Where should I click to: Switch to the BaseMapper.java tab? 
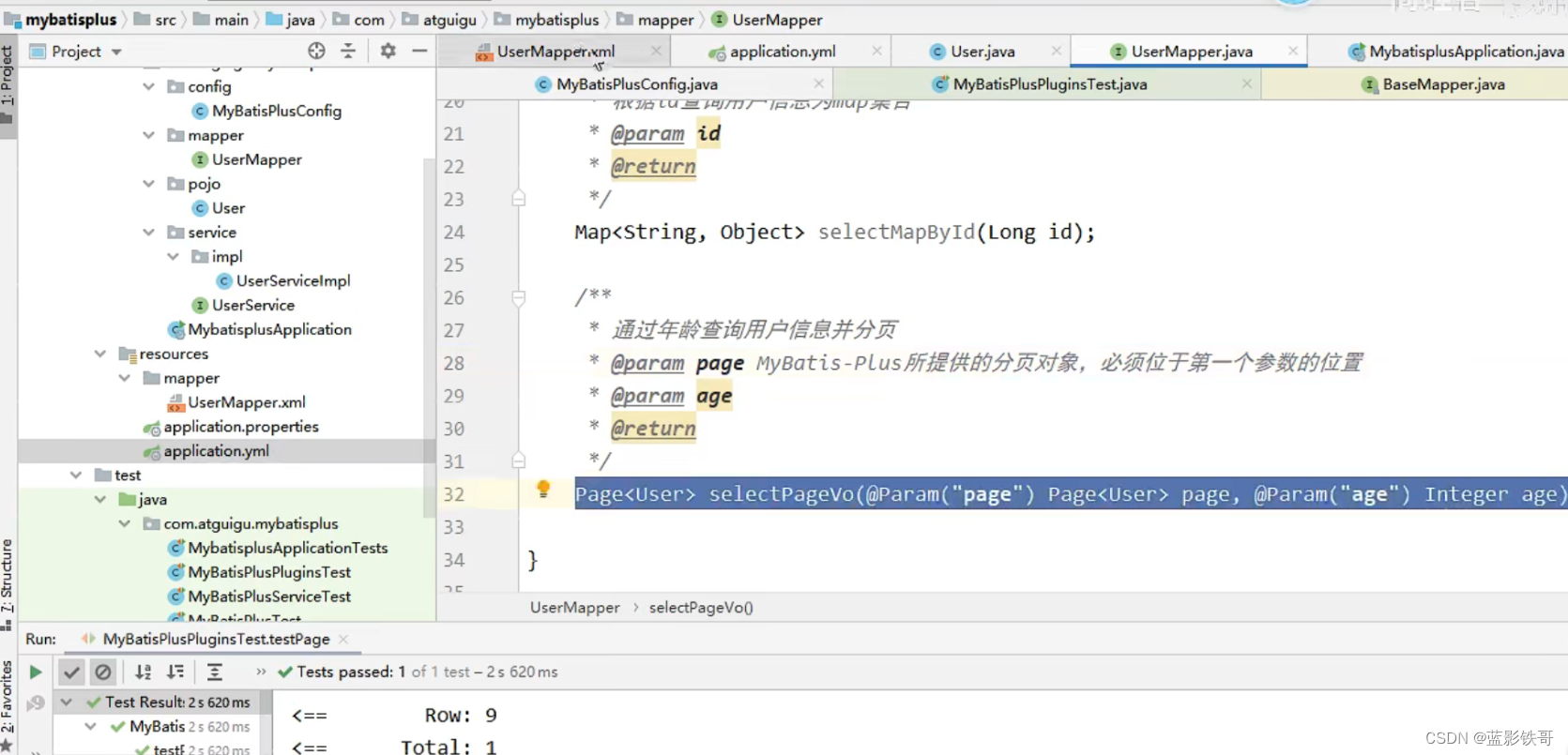pos(1443,84)
